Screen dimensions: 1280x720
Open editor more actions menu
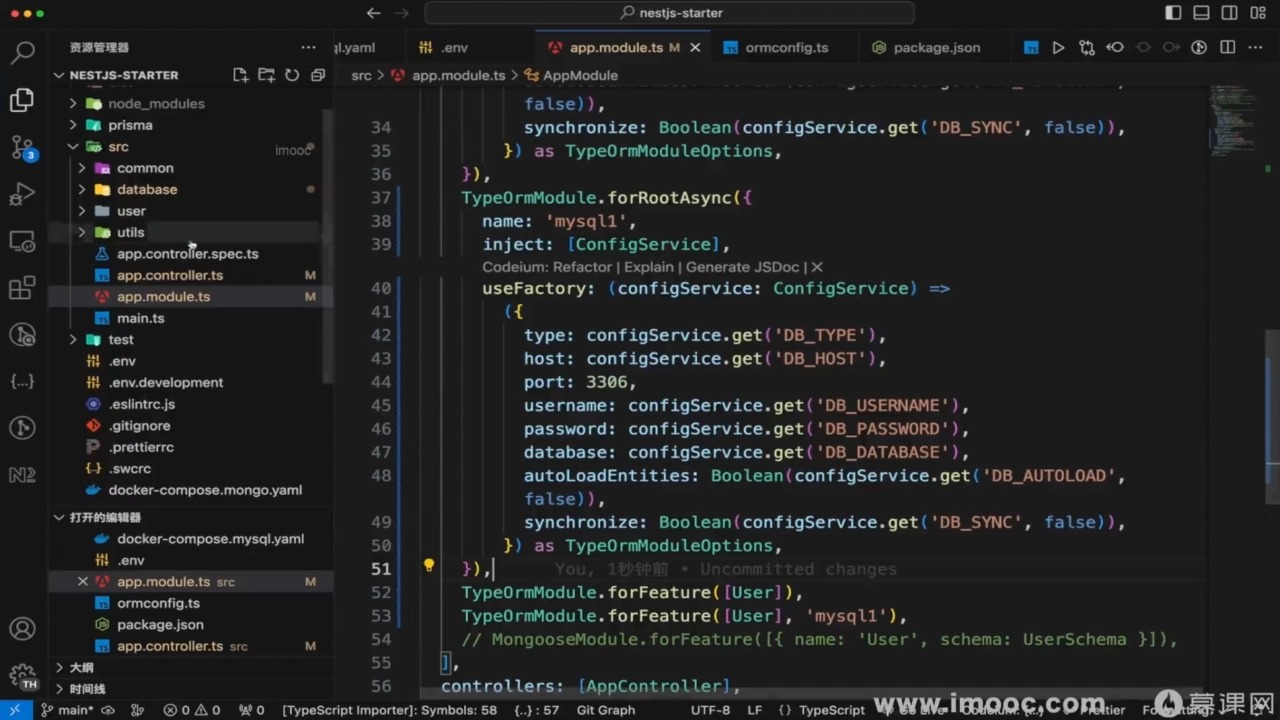point(1256,47)
